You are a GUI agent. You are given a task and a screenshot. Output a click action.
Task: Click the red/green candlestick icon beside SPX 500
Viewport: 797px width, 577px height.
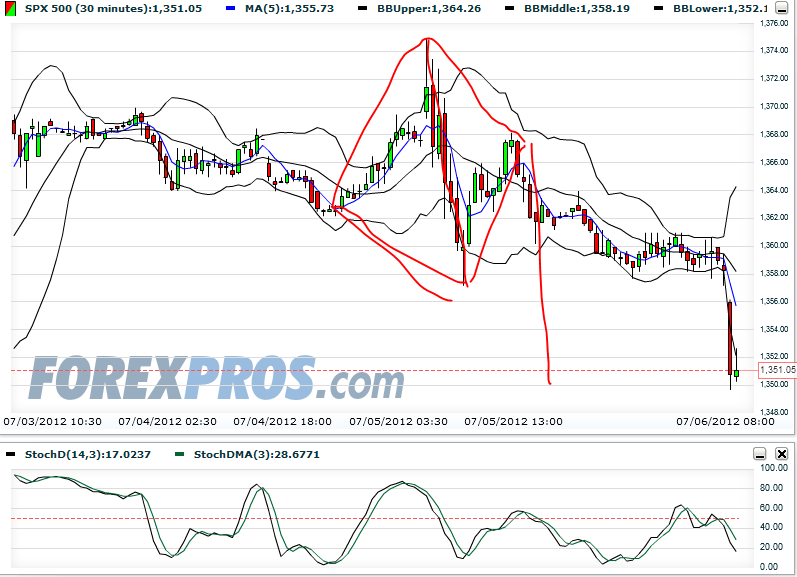[10, 9]
